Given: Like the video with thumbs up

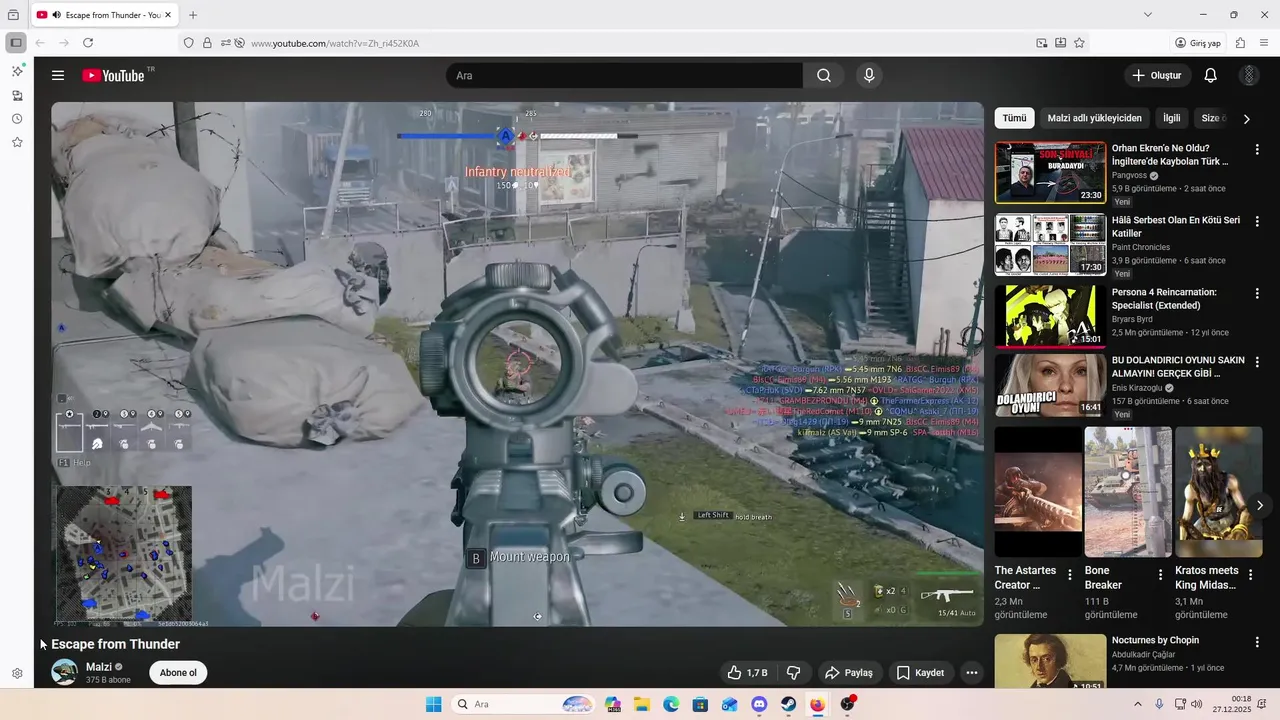Looking at the screenshot, I should (747, 673).
